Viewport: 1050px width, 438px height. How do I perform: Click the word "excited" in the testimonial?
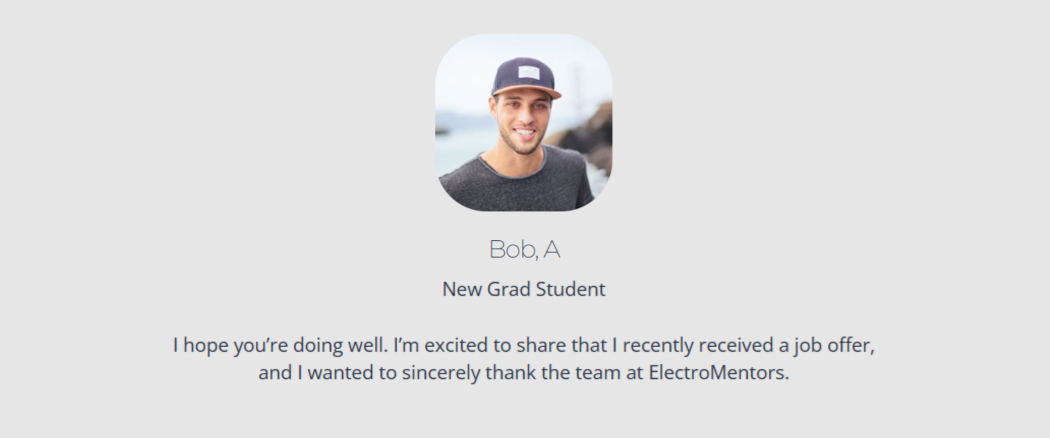click(x=470, y=346)
